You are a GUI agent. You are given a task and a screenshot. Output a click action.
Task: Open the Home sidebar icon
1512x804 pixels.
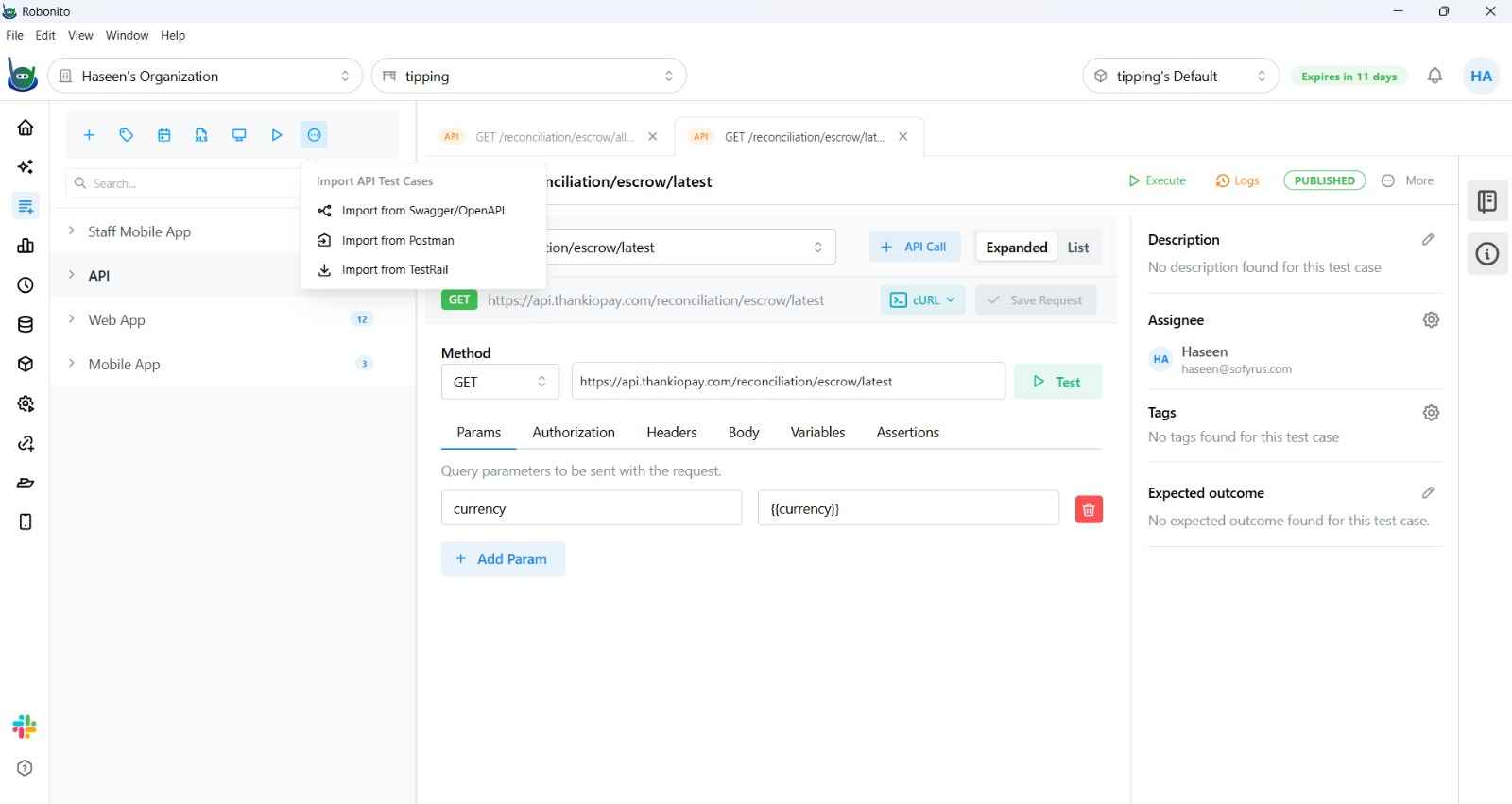[26, 128]
